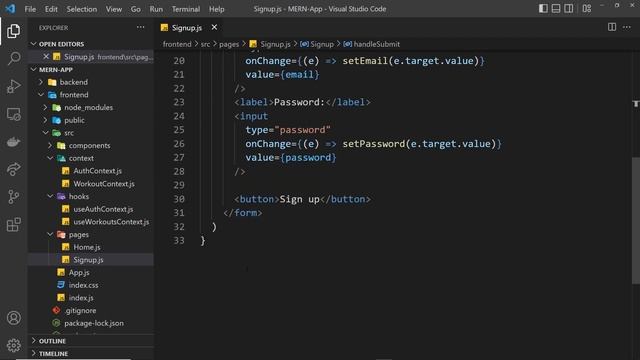Open the Accounts menu icon
The height and width of the screenshot is (360, 640).
click(13, 318)
